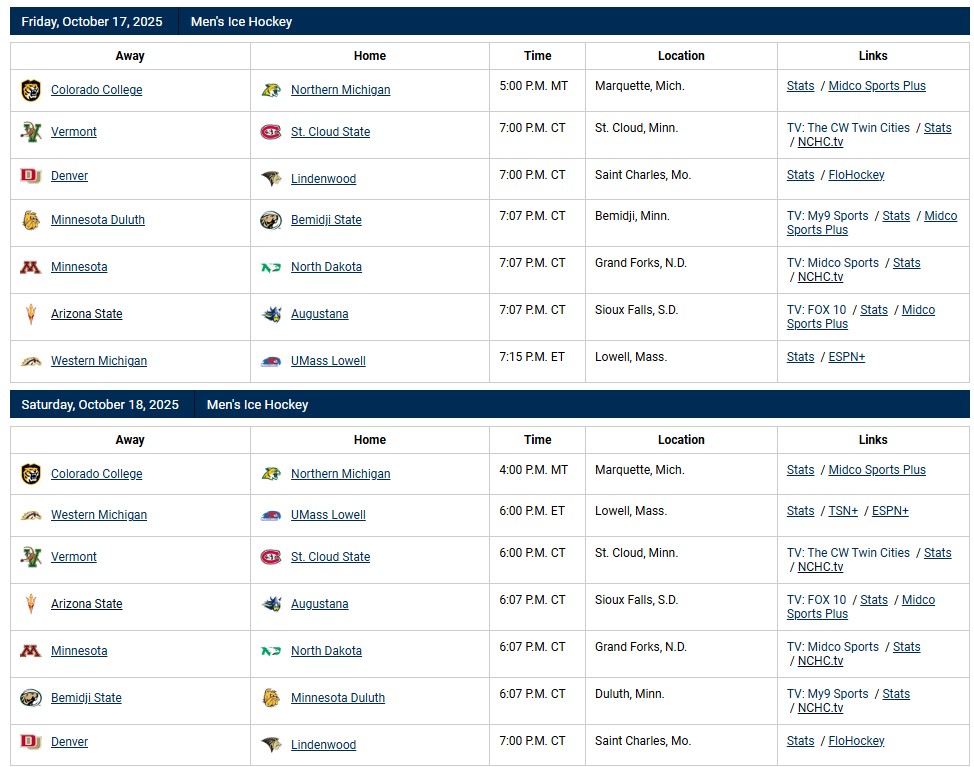Open the TSN+ link for Saturday's UMass Lowell game
The image size is (974, 767).
843,511
